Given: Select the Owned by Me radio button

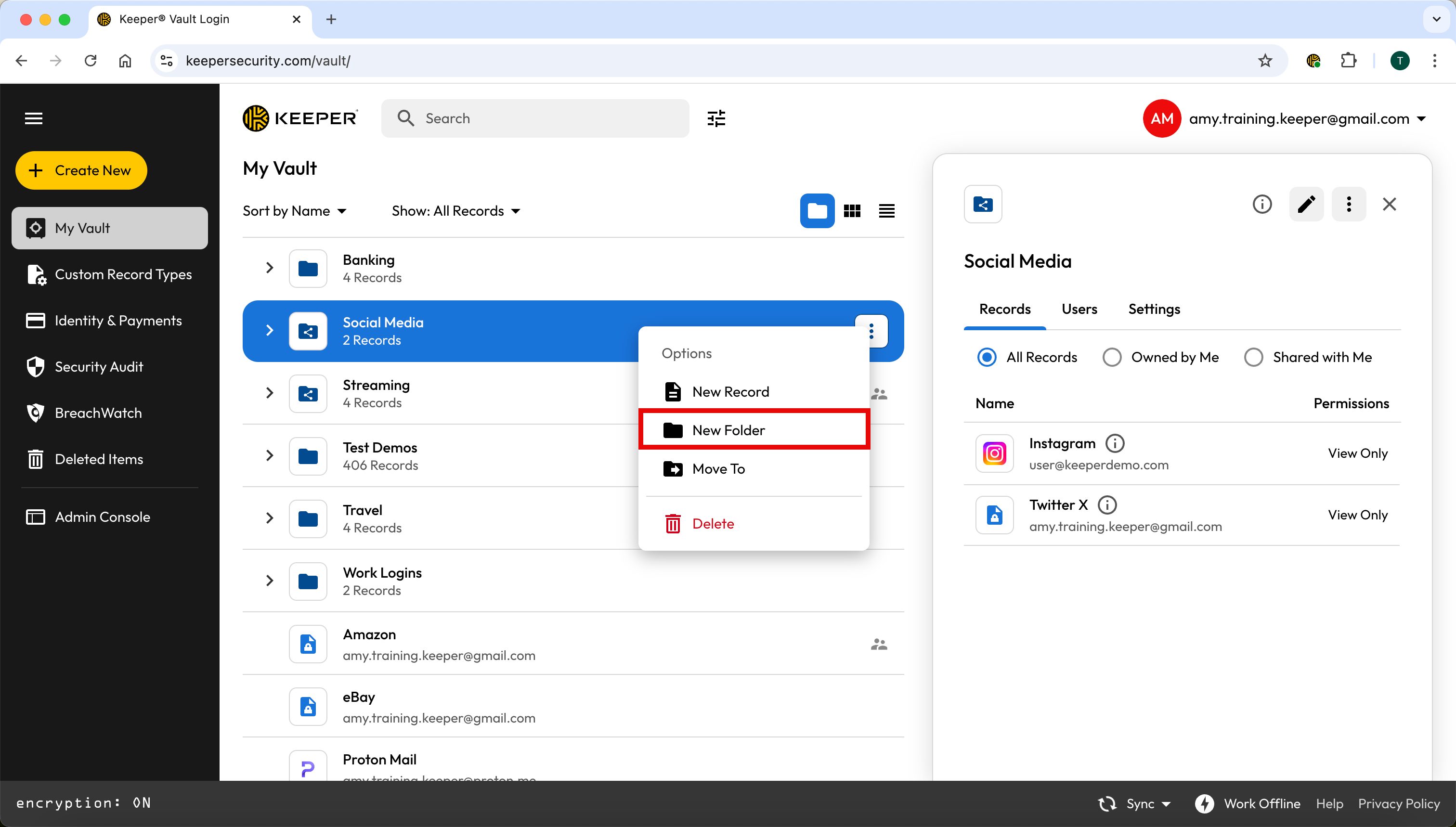Looking at the screenshot, I should [x=1112, y=357].
